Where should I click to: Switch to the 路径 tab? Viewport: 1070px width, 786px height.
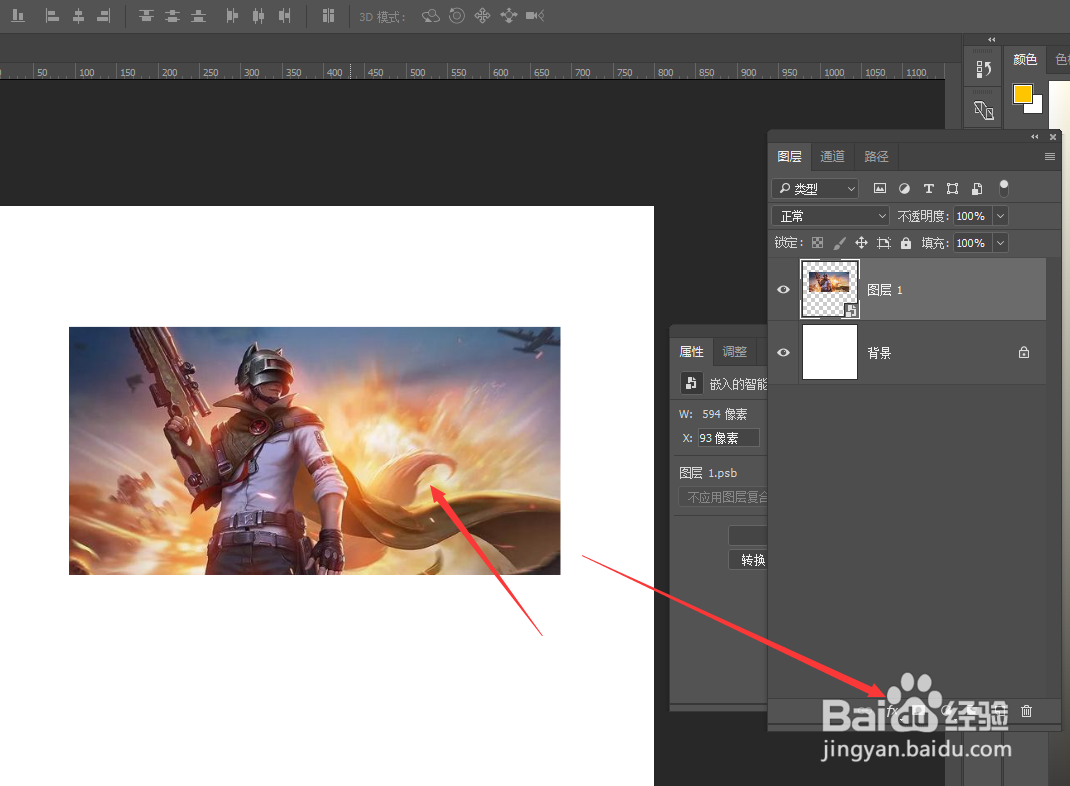pos(876,157)
